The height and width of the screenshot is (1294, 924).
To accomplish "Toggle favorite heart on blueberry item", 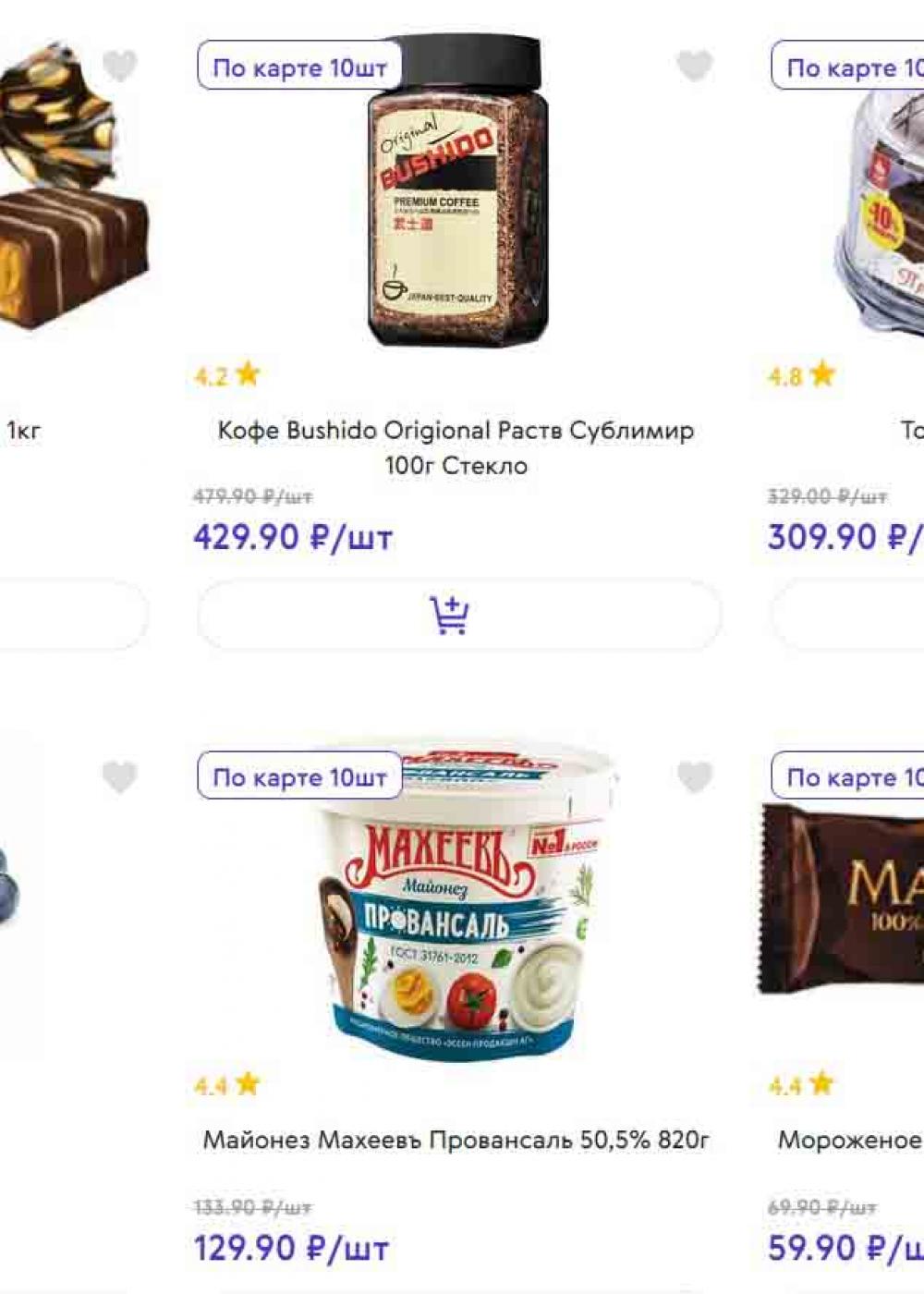I will (119, 777).
